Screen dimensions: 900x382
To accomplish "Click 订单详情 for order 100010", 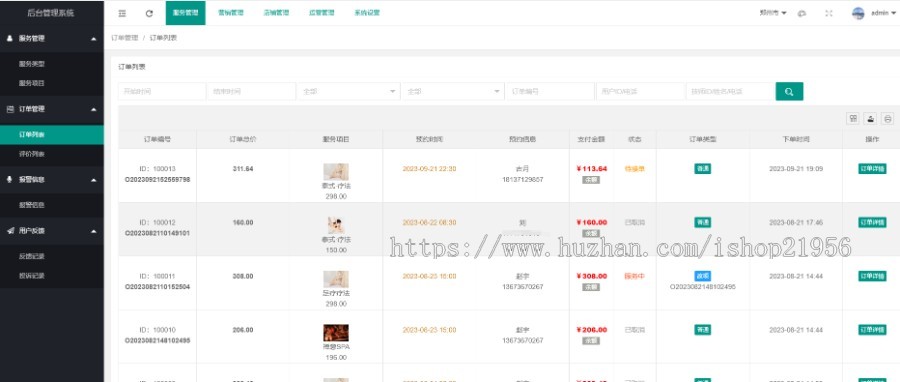I will click(x=872, y=330).
